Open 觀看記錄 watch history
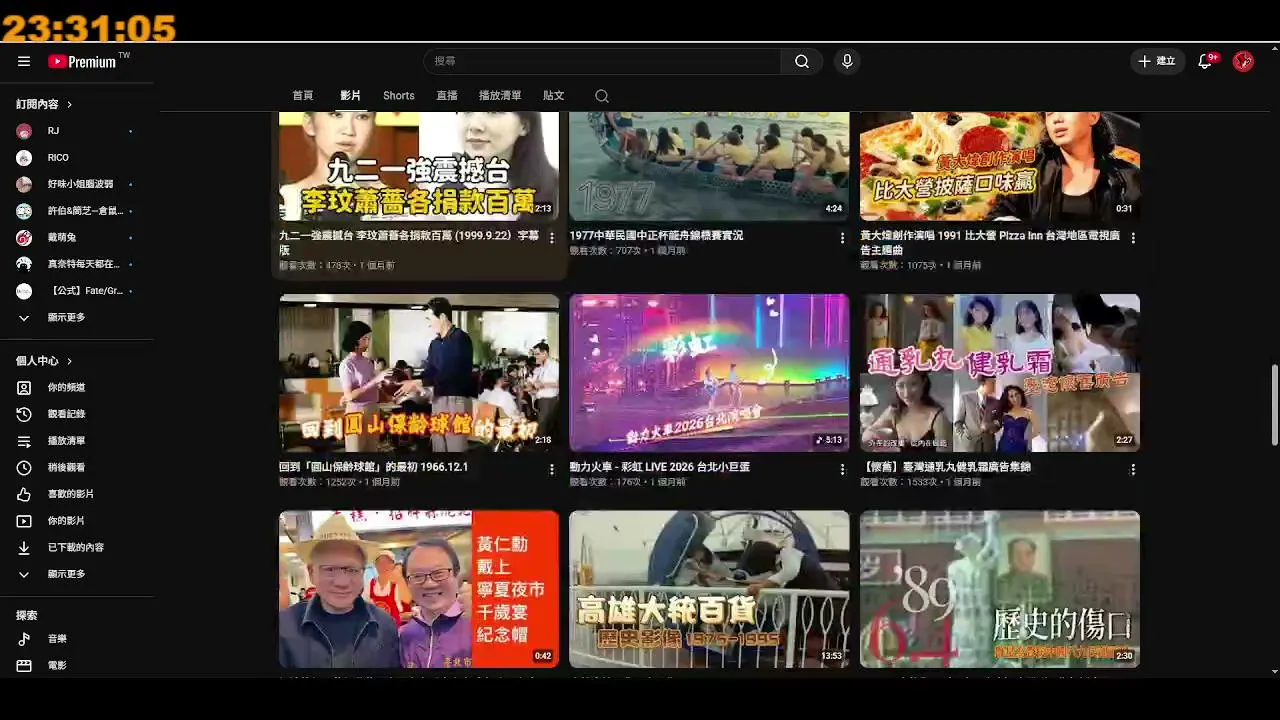Viewport: 1280px width, 720px height. pyautogui.click(x=77, y=414)
